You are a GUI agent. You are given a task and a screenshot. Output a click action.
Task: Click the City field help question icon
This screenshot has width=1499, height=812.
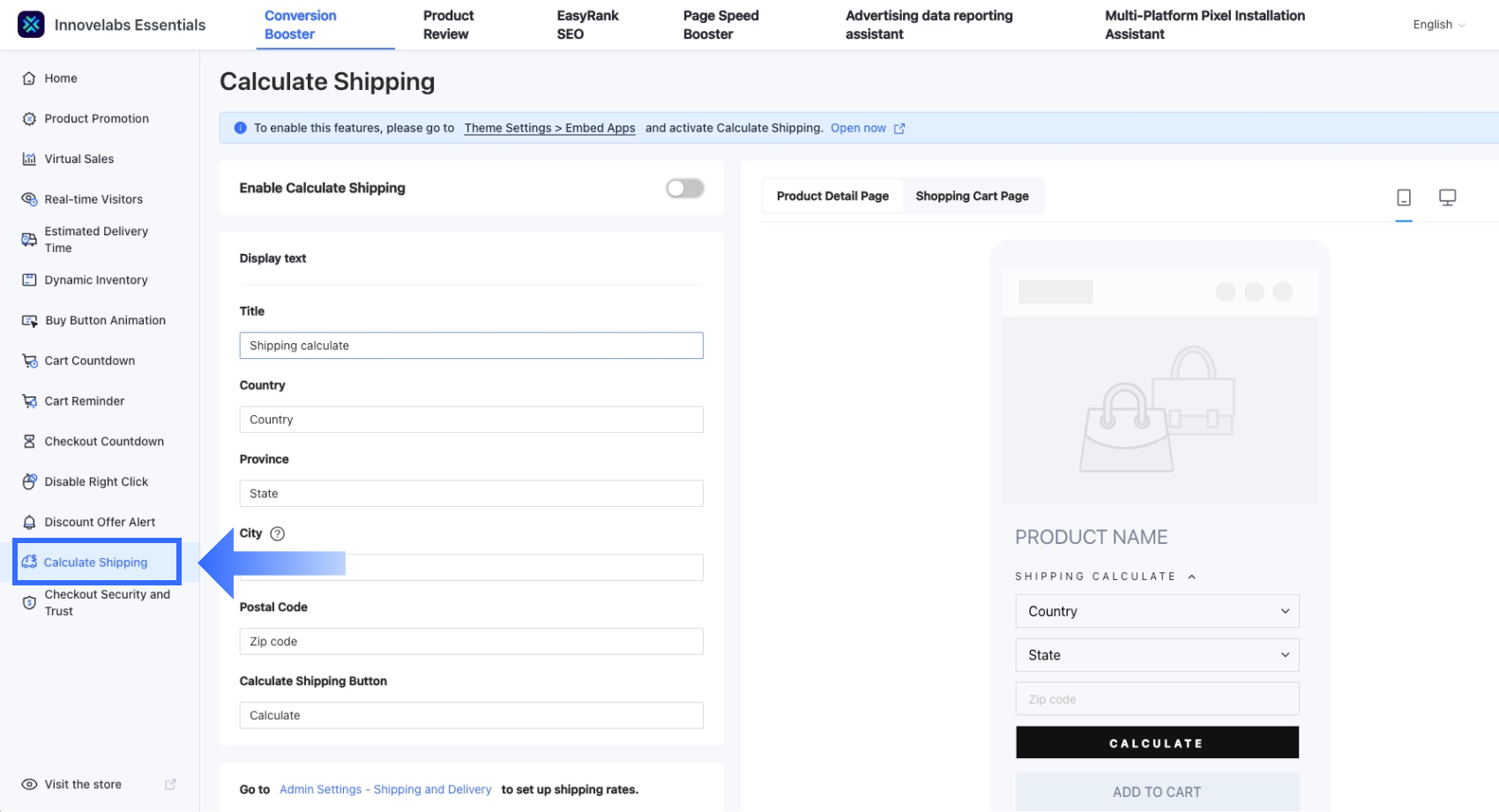(x=278, y=533)
